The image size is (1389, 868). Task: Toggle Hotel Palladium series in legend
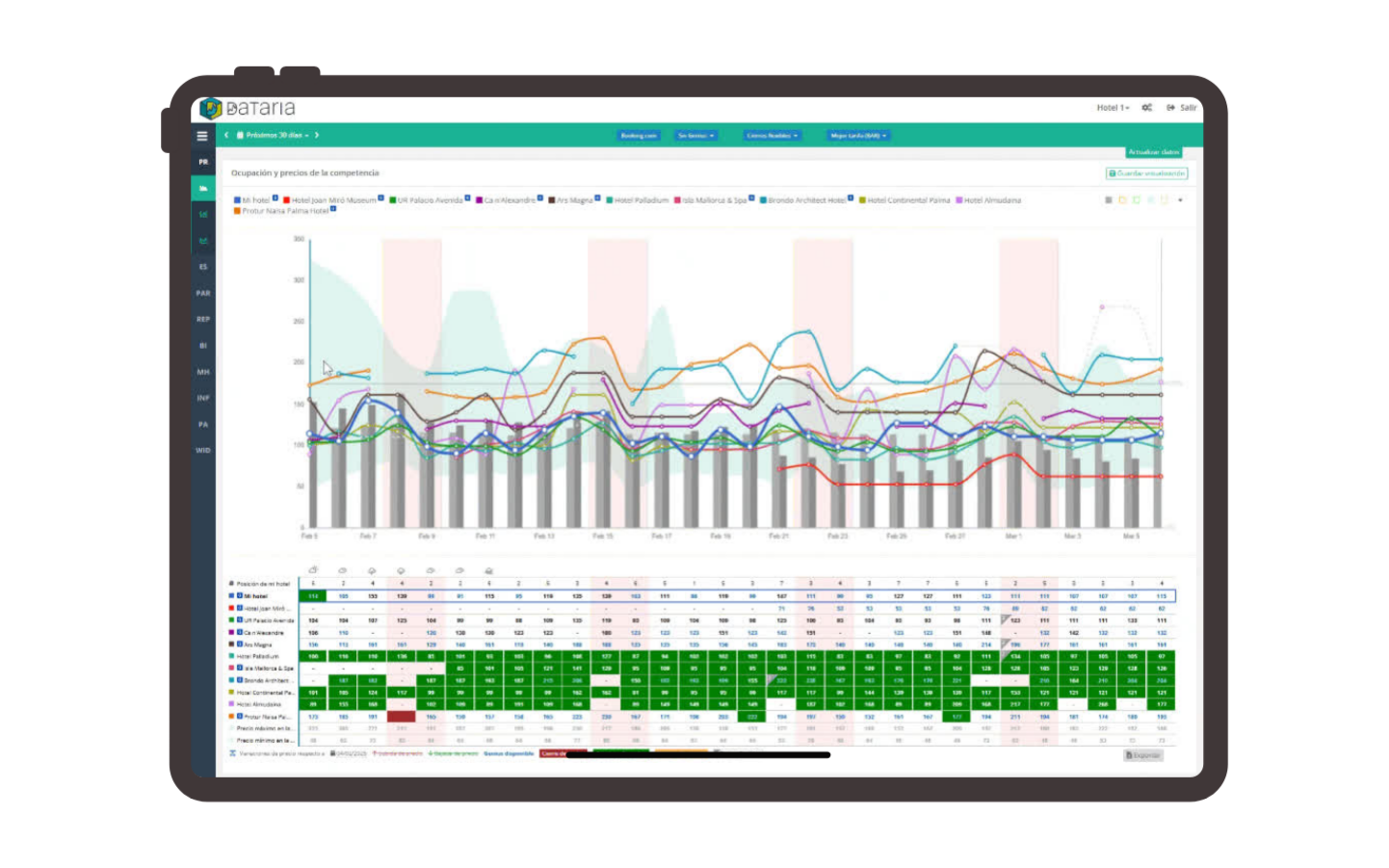click(x=637, y=200)
